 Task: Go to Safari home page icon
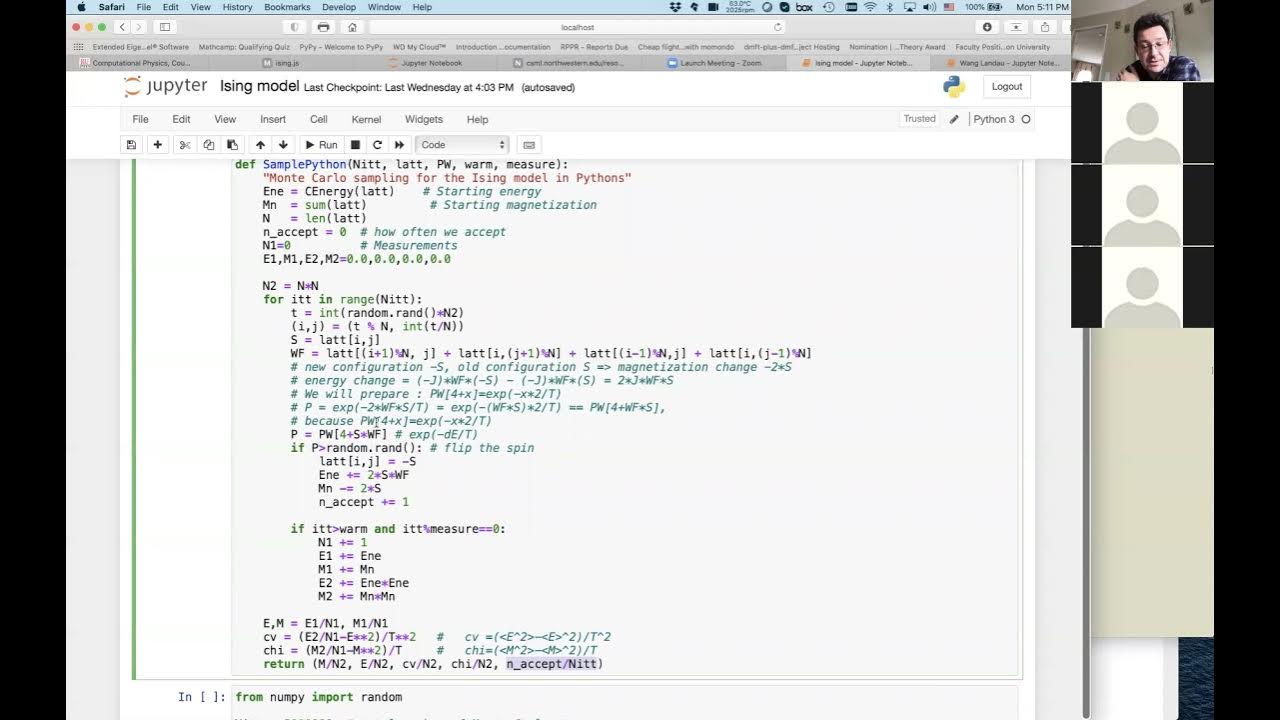[352, 27]
